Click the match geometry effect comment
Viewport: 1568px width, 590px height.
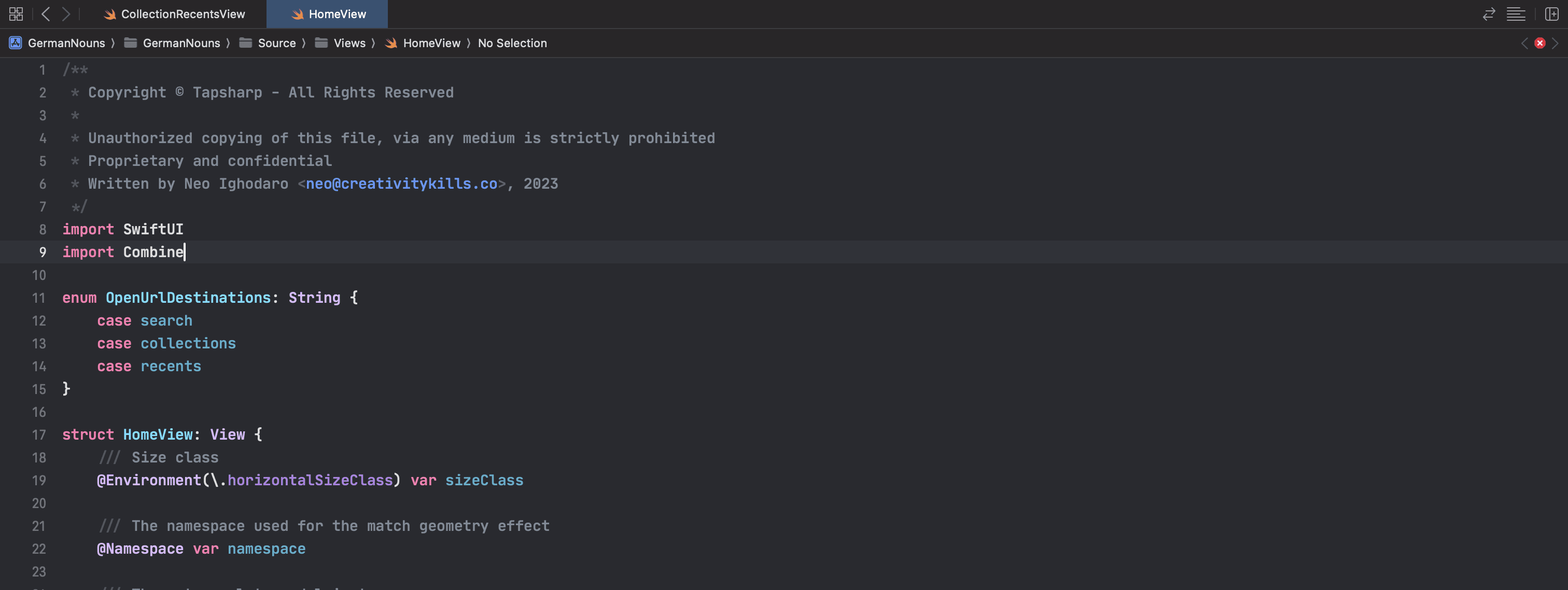coord(324,526)
